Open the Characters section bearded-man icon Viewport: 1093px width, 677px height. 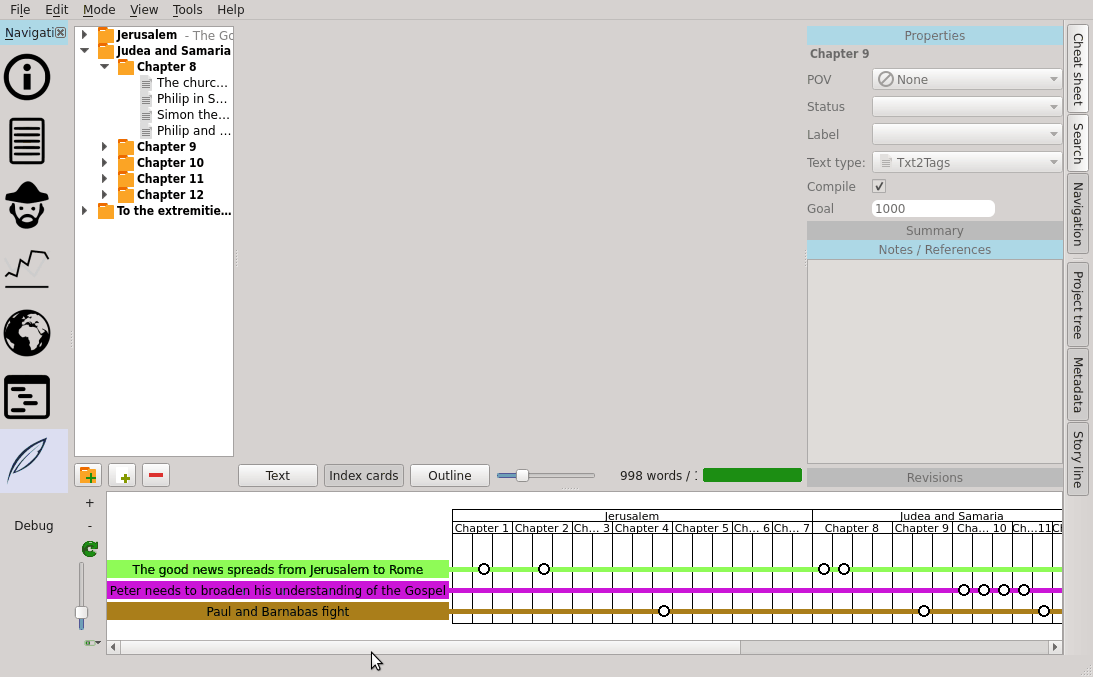(27, 205)
